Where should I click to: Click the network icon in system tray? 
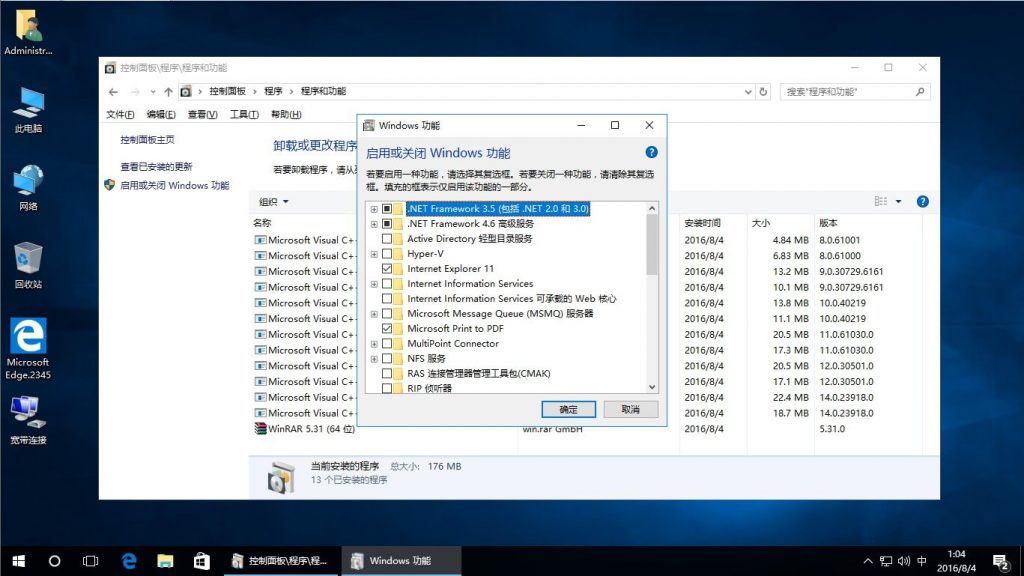pyautogui.click(x=886, y=561)
